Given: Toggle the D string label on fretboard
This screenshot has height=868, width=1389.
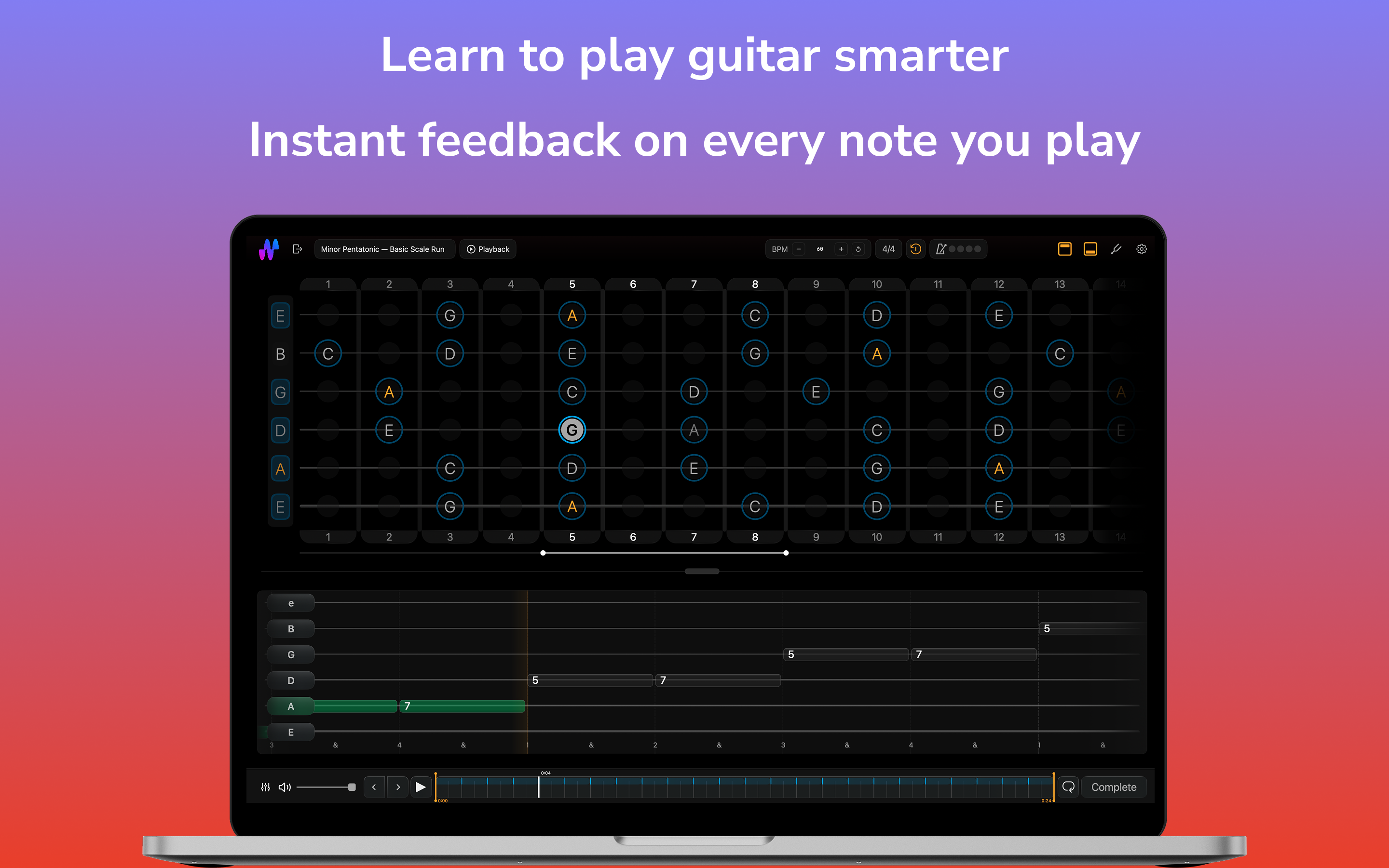Looking at the screenshot, I should point(280,431).
